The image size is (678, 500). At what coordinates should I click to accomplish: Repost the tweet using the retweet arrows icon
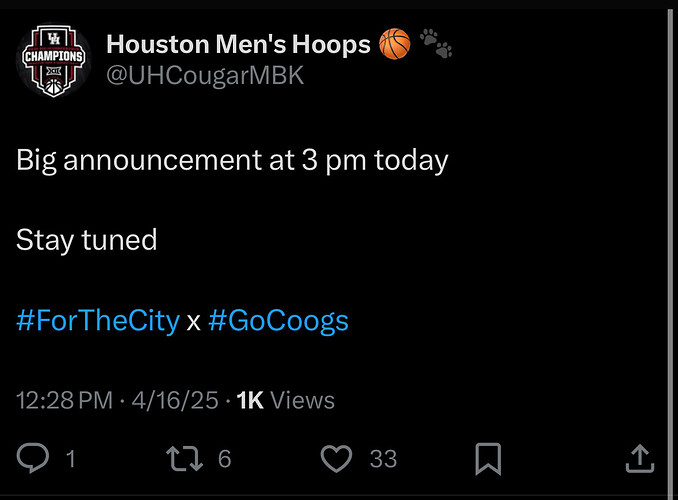185,459
